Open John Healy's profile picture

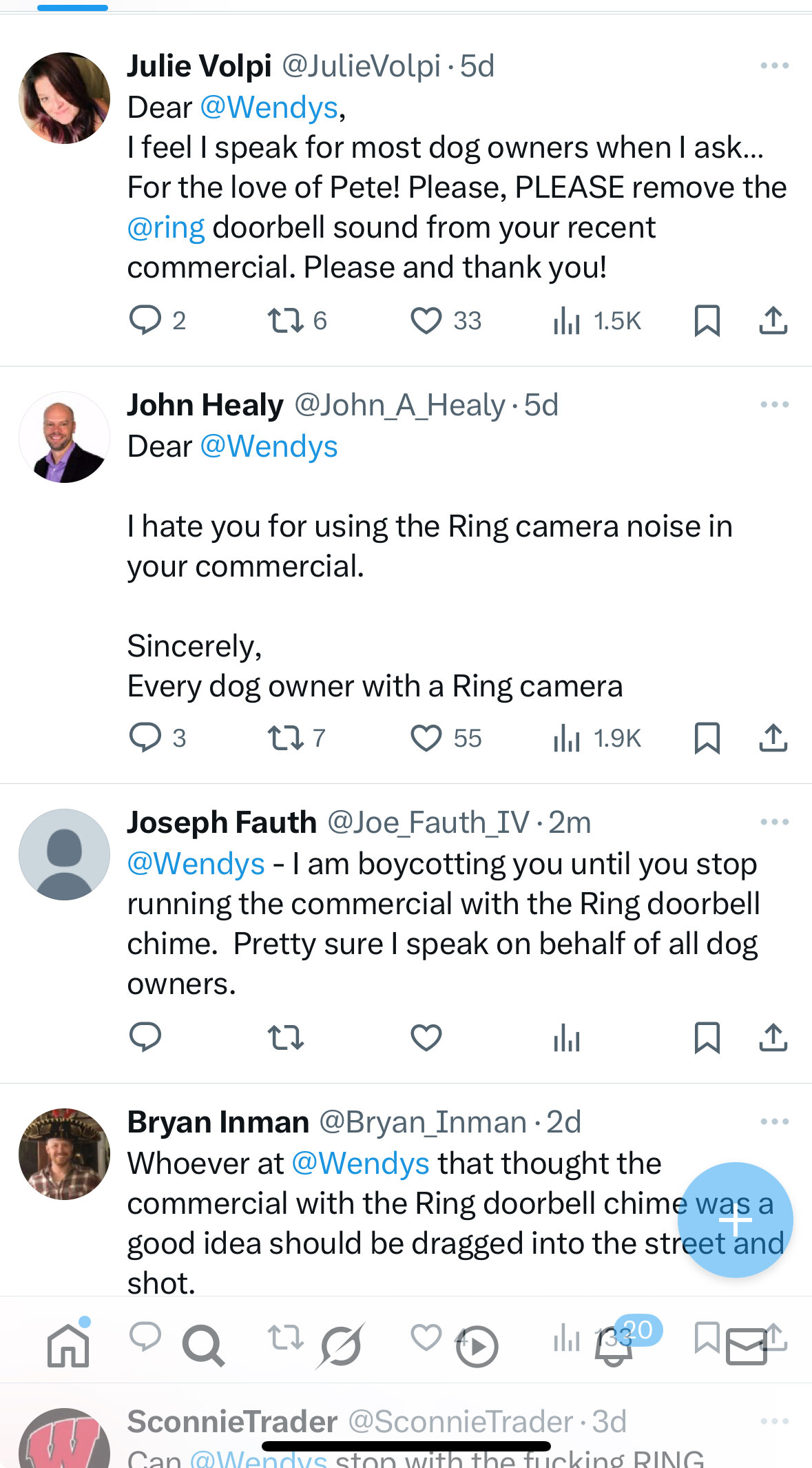click(x=64, y=437)
